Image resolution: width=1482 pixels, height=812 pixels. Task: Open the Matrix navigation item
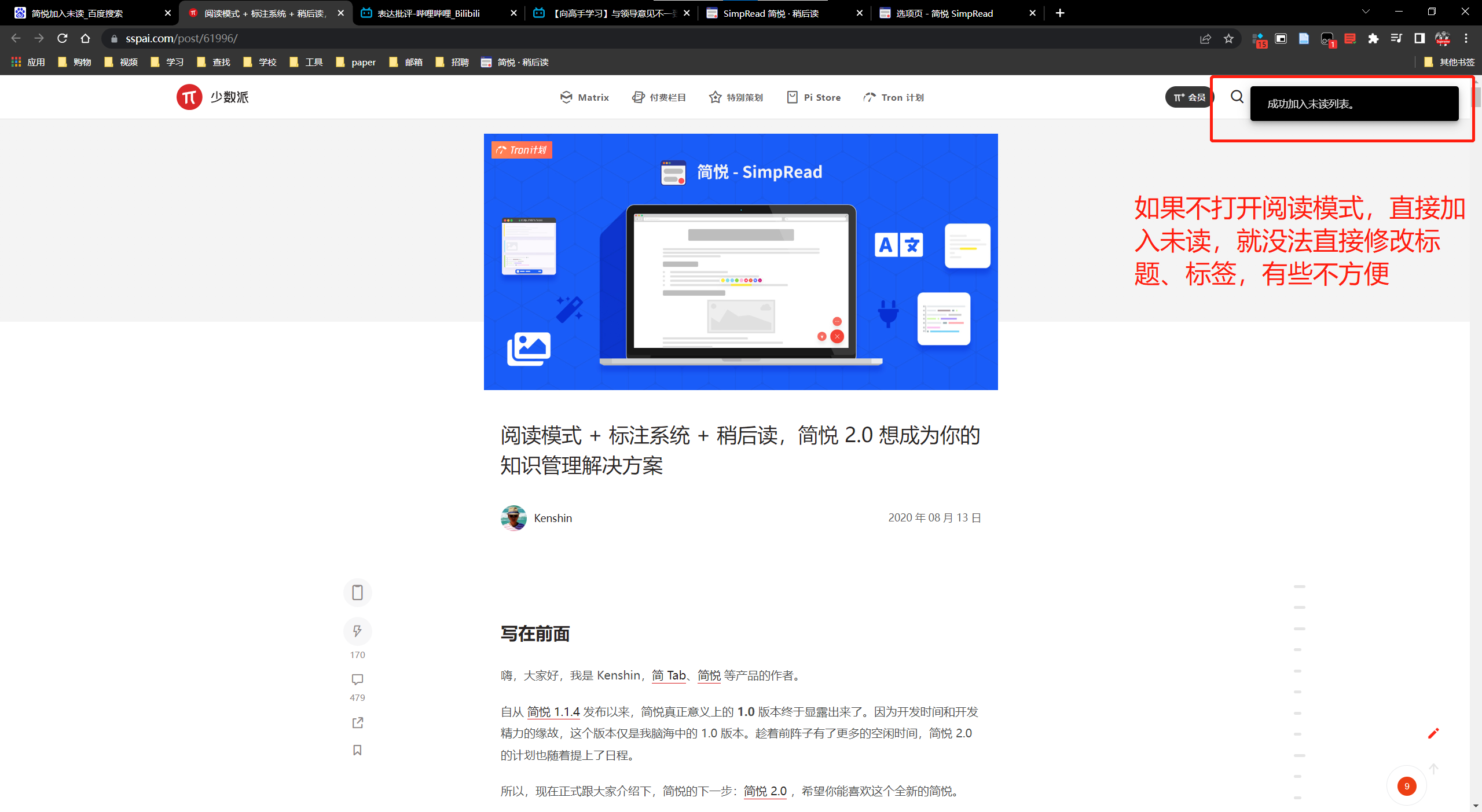click(585, 97)
